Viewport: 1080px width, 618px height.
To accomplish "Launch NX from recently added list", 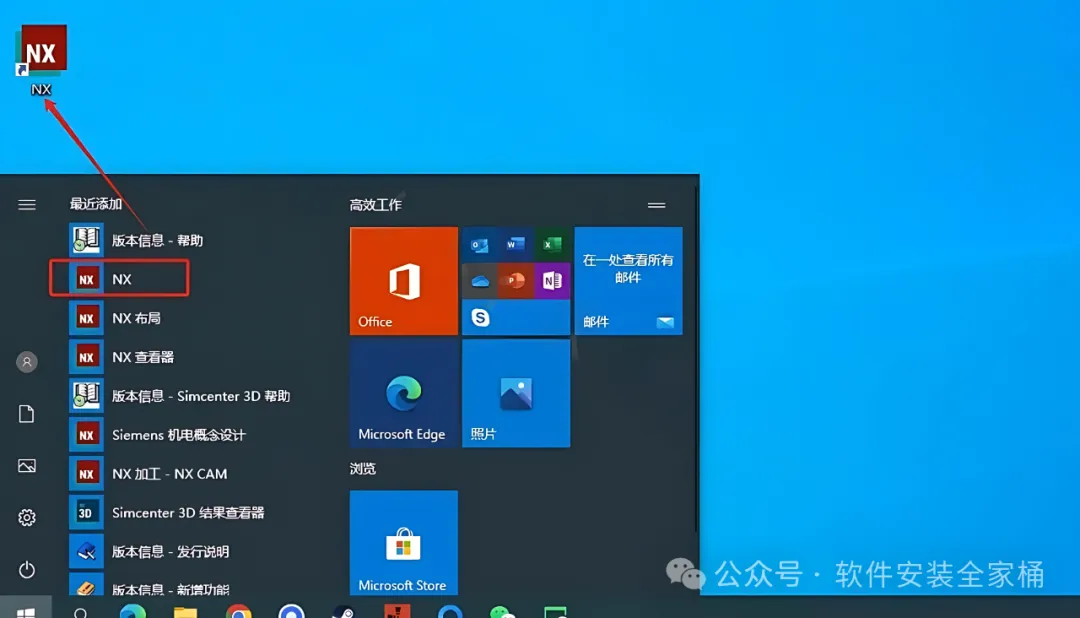I will click(118, 279).
